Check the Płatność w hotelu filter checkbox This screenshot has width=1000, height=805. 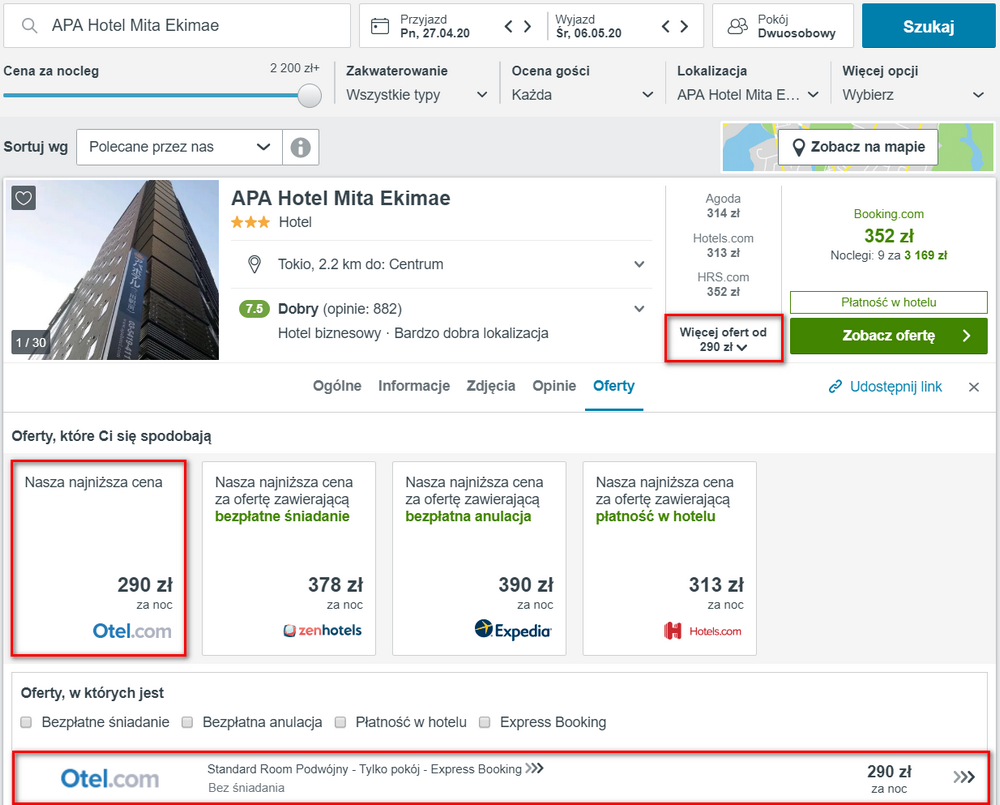click(x=341, y=722)
